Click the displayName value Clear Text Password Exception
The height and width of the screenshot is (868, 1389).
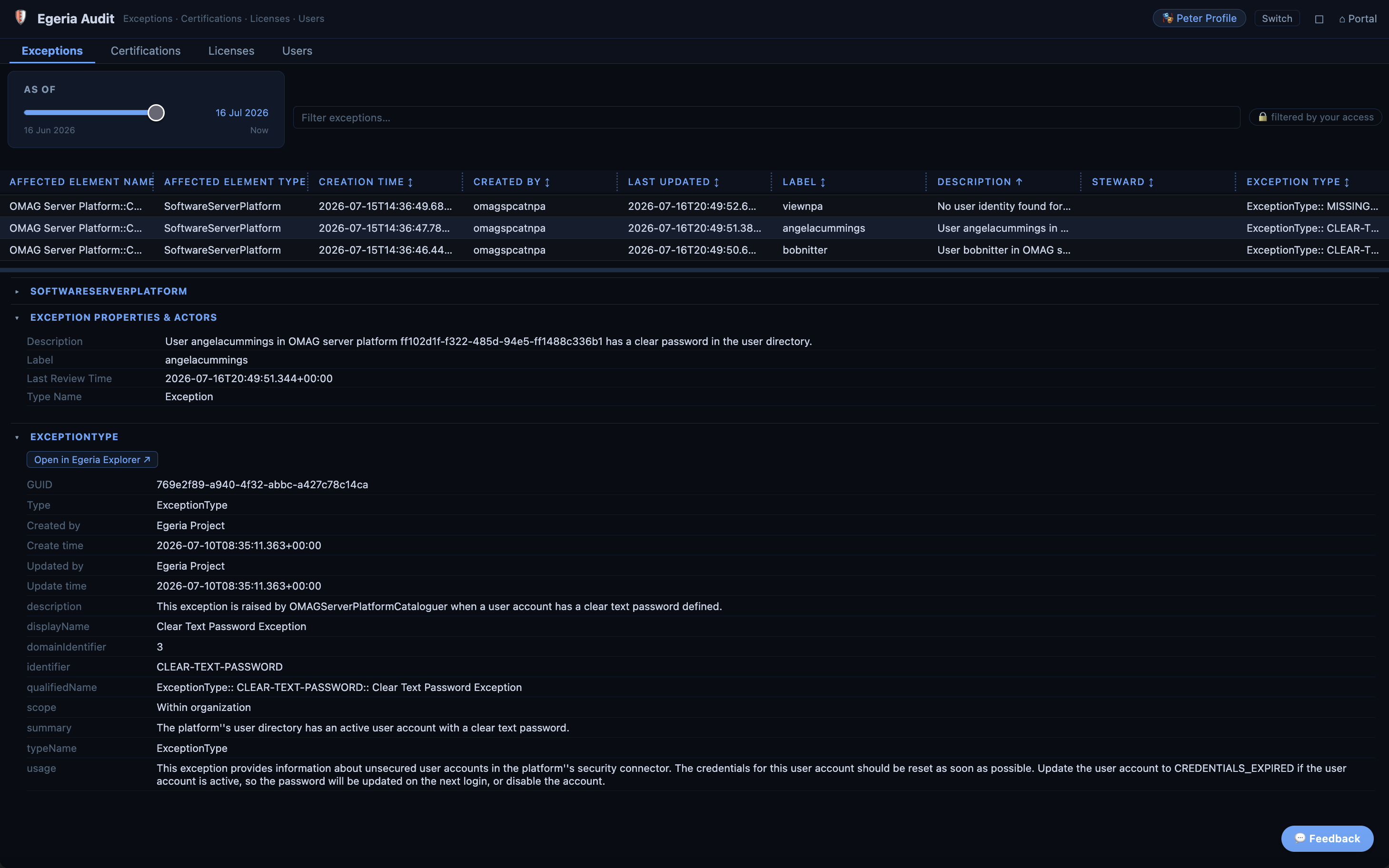231,626
